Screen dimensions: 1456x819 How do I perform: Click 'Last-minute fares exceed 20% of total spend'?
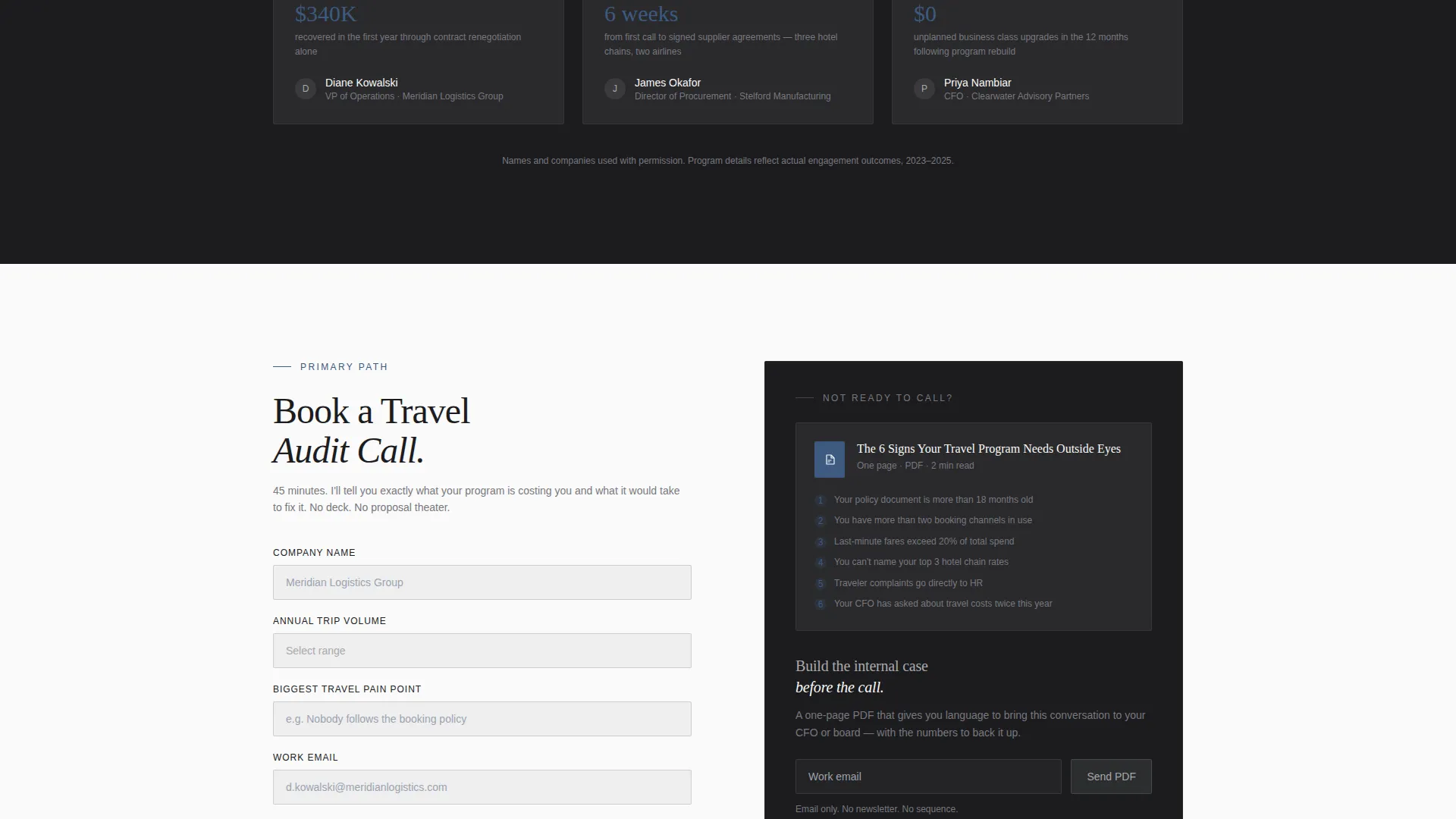coord(924,541)
